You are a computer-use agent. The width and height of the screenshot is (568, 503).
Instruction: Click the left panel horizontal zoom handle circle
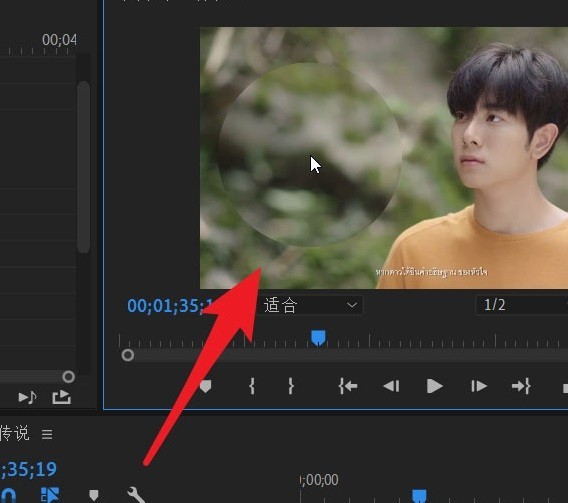68,377
